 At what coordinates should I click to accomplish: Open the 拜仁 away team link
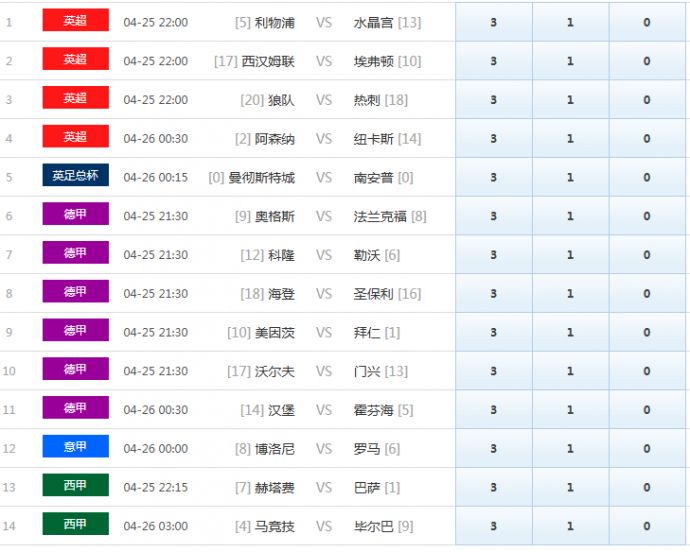[x=367, y=333]
